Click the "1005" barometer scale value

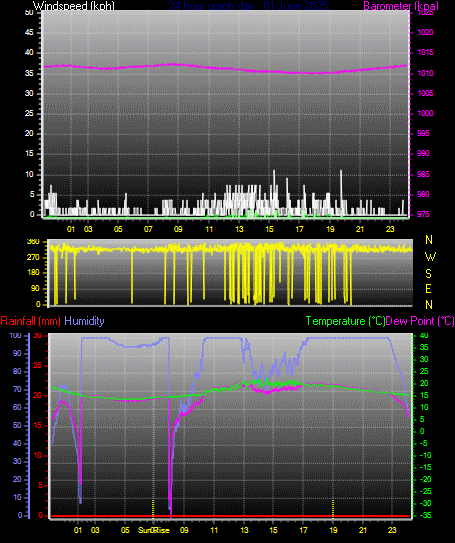click(425, 93)
